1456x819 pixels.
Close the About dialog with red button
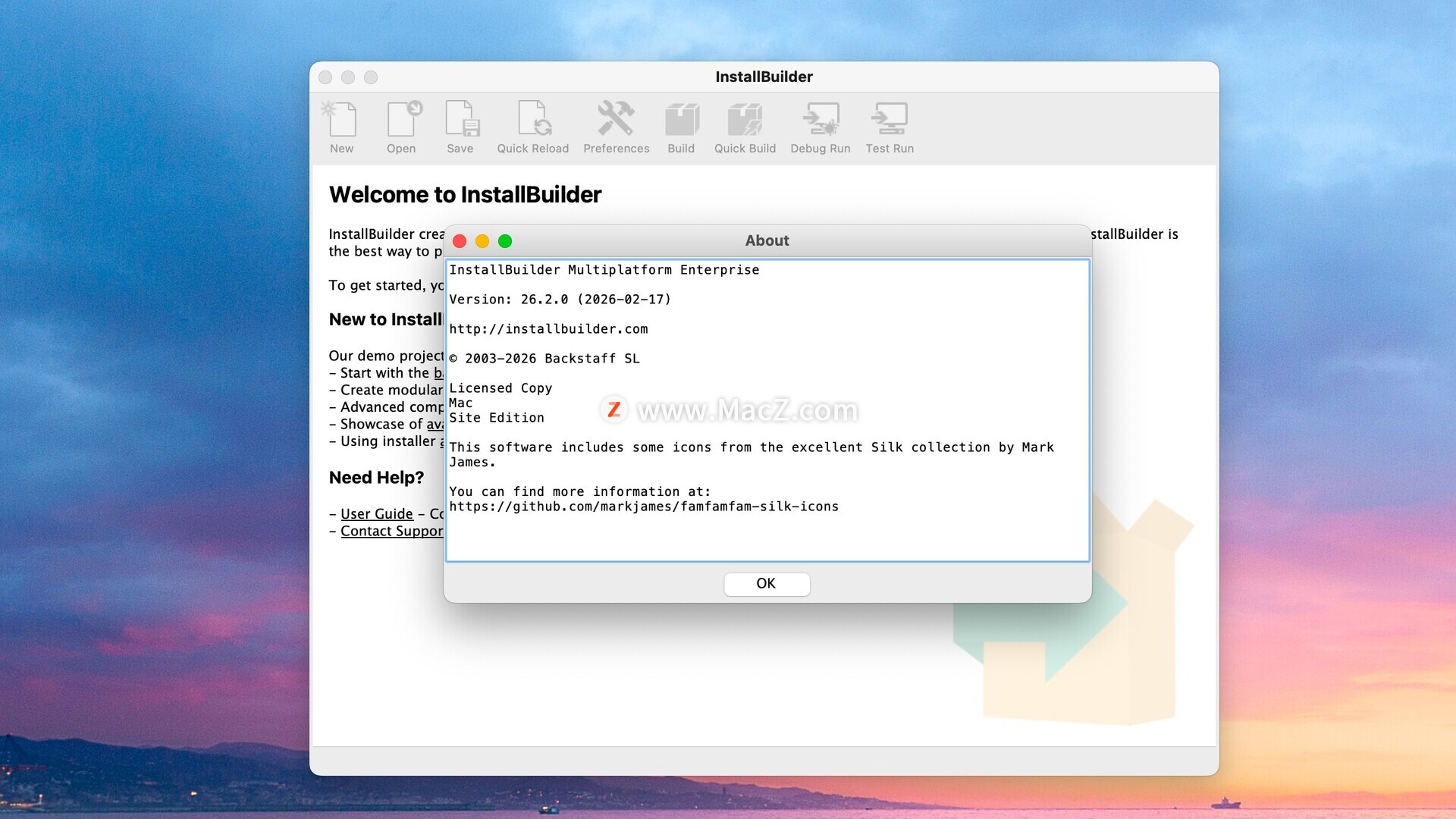click(460, 241)
